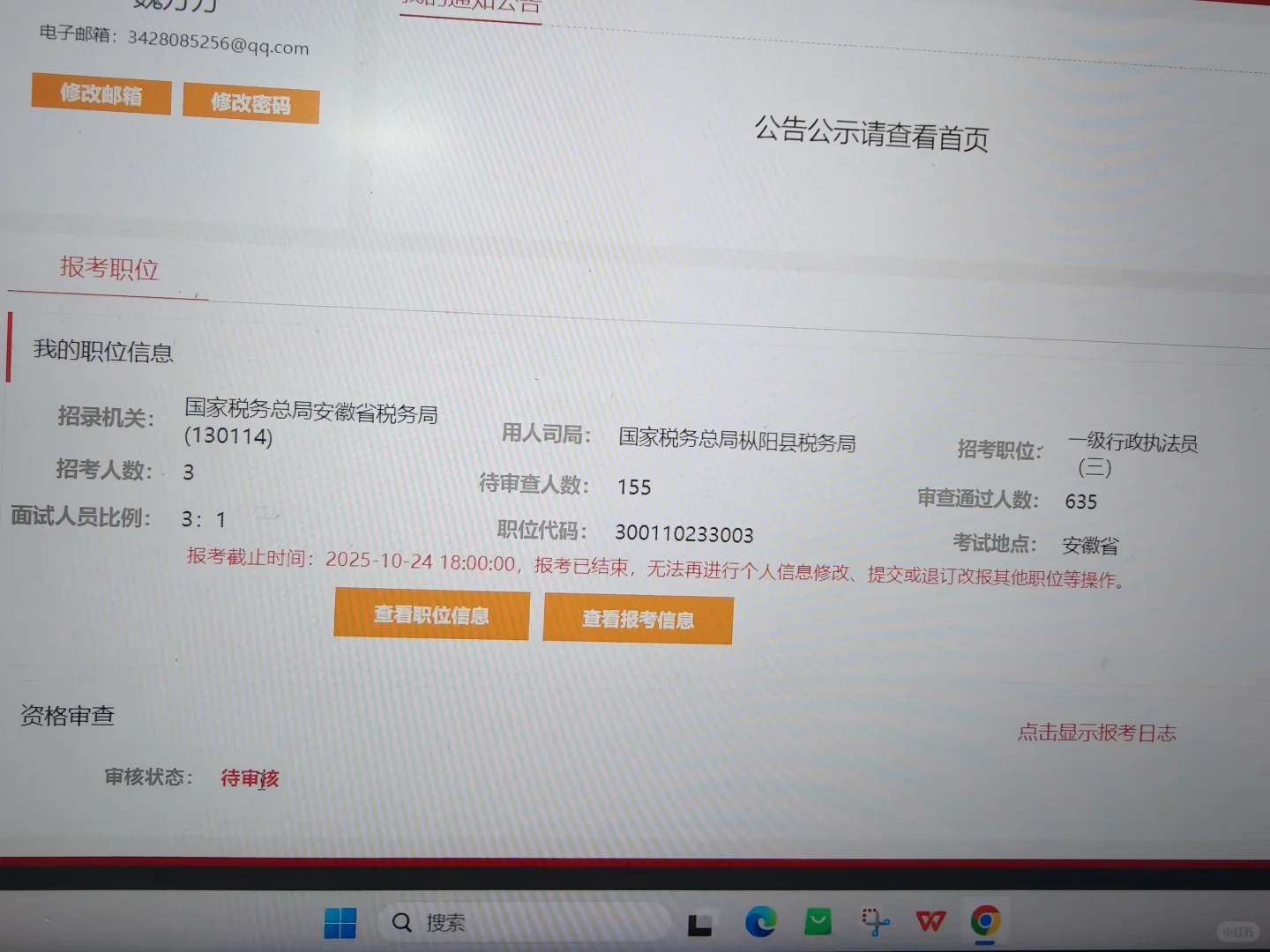1270x952 pixels.
Task: Open the Windows Start menu
Action: coord(339,922)
